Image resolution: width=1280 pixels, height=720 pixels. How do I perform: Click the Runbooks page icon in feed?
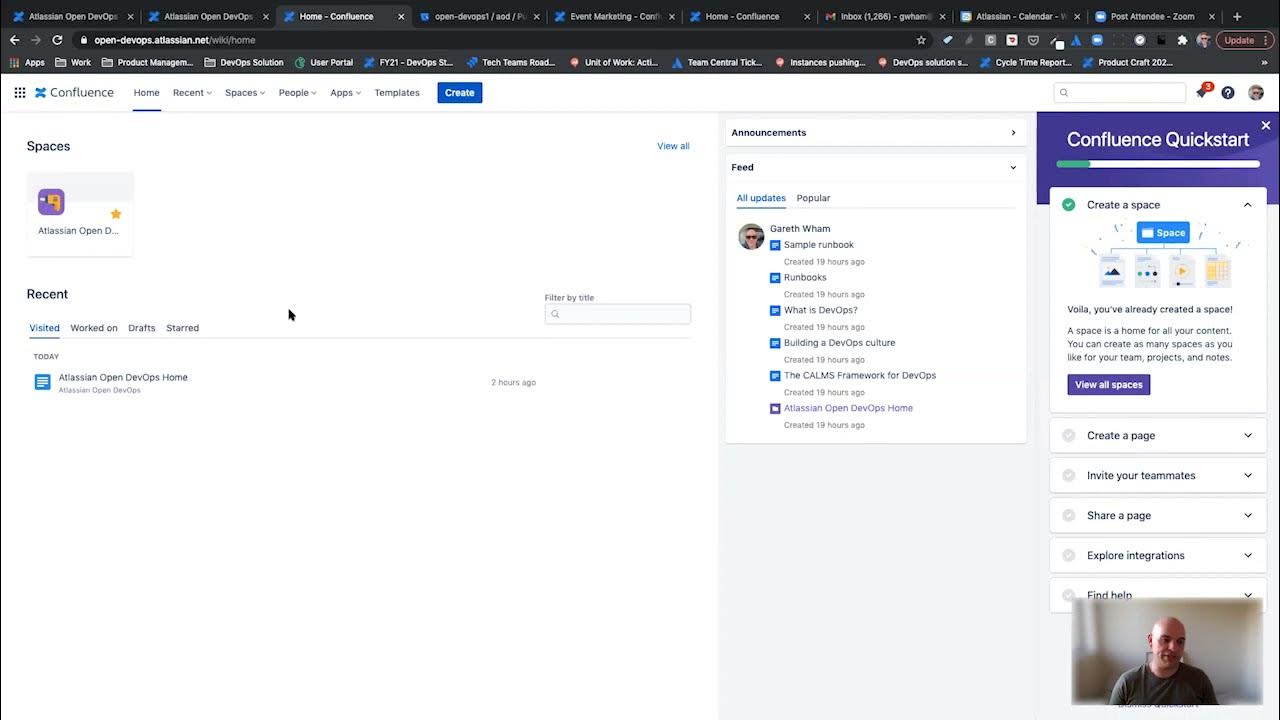pyautogui.click(x=775, y=278)
